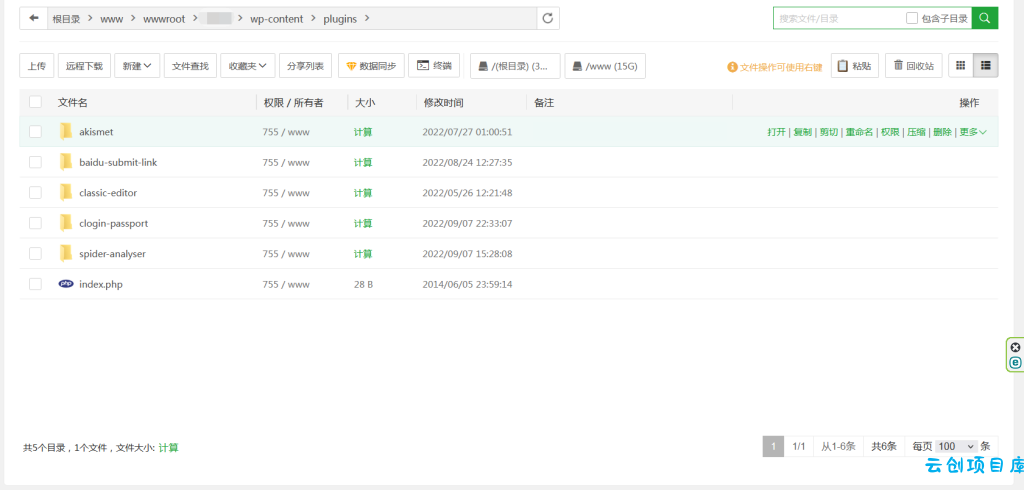1024x490 pixels.
Task: Sort by 修改时间 column header
Action: (443, 103)
